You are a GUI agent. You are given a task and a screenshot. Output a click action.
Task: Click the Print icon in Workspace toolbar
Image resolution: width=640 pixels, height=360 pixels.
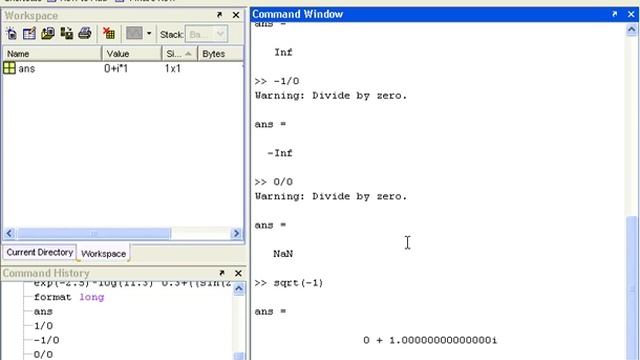(x=85, y=33)
